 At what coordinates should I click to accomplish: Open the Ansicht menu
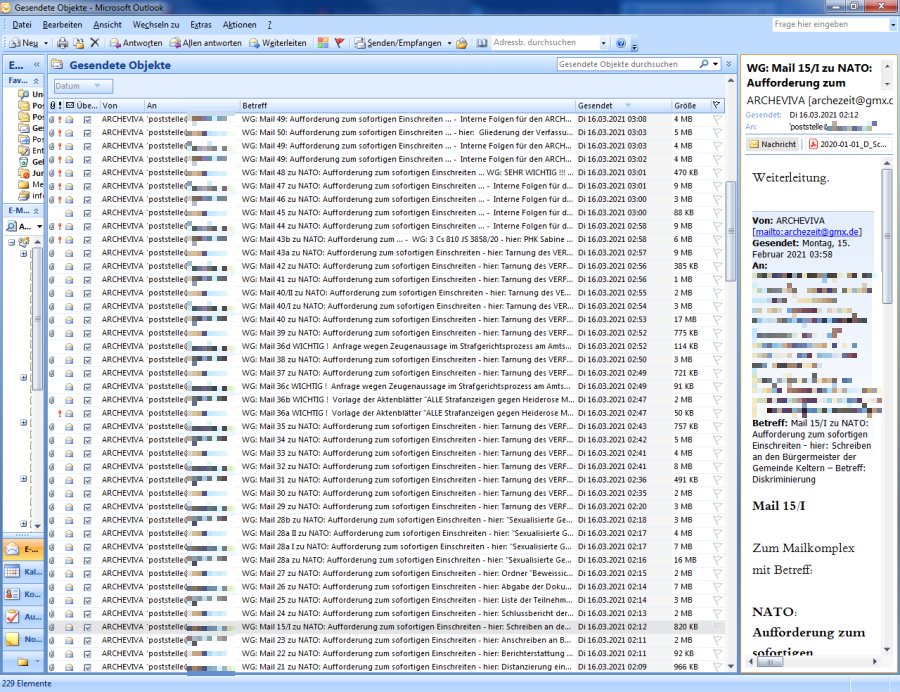(107, 25)
